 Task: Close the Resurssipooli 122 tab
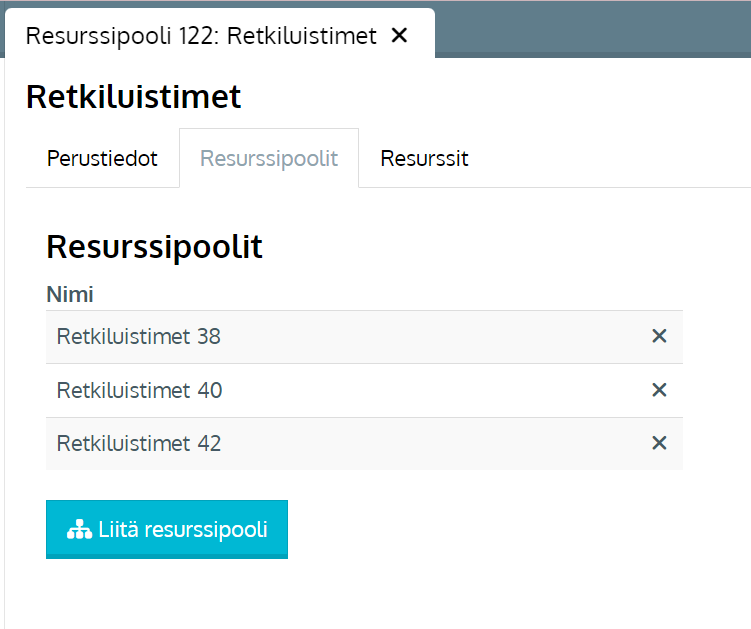tap(399, 36)
